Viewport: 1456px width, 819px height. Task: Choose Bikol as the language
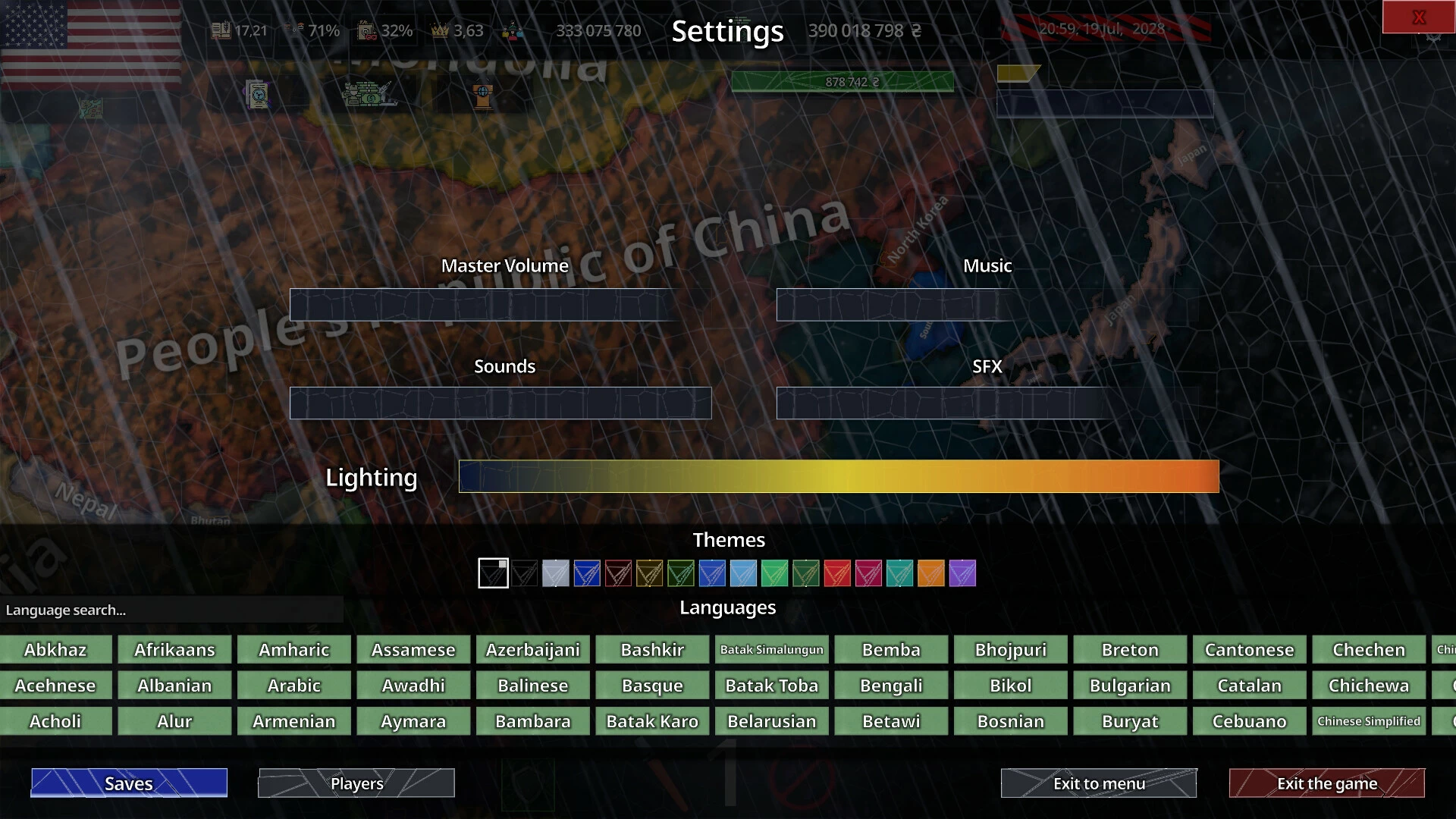(x=1011, y=686)
